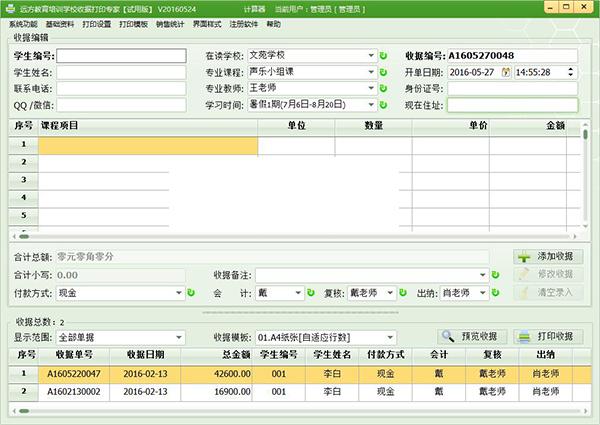
Task: Expand the 收据备注 dropdown
Action: [x=483, y=275]
